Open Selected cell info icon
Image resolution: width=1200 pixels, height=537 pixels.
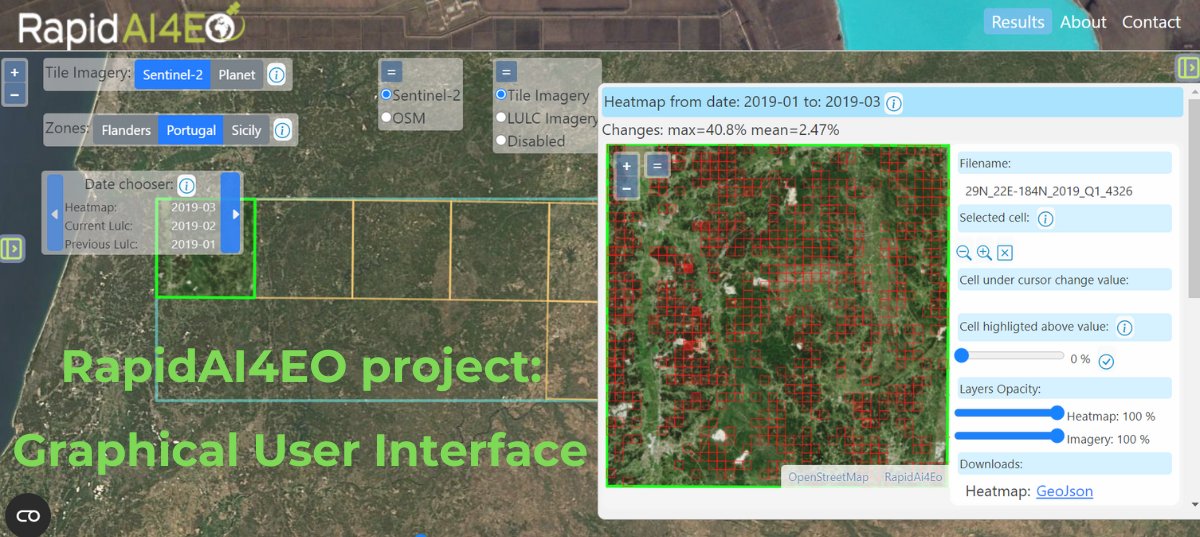coord(1045,218)
